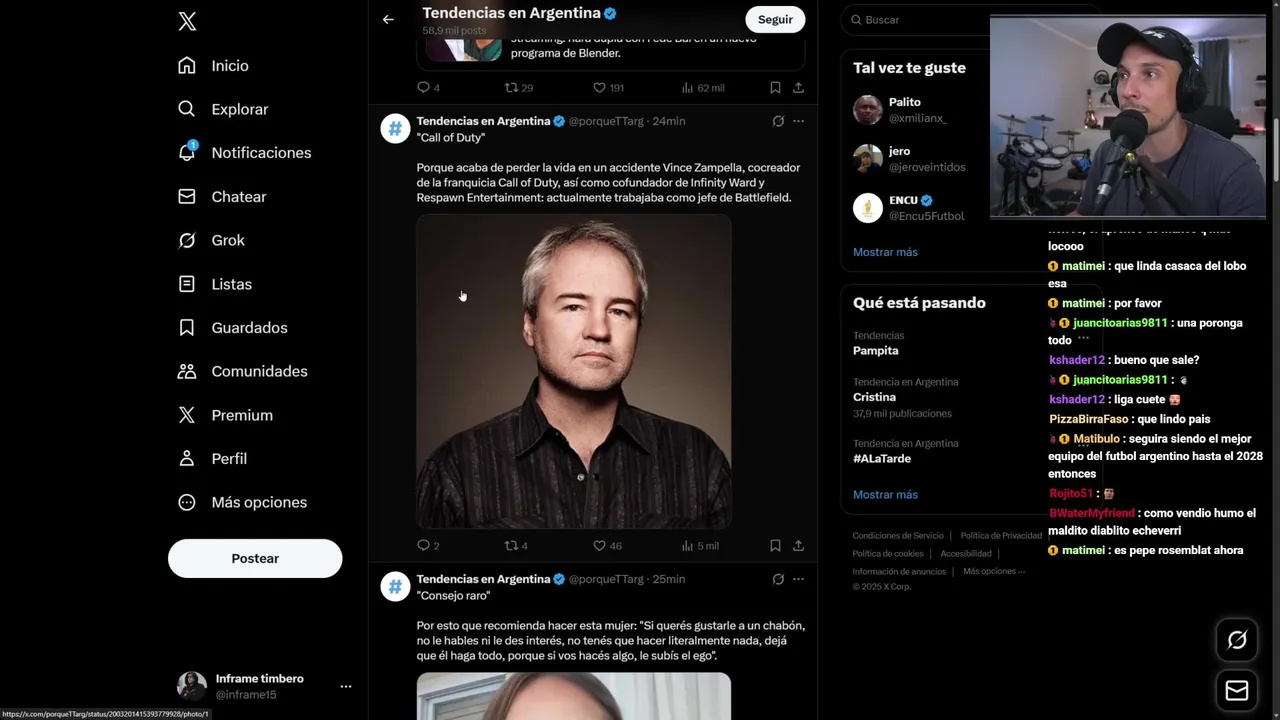The height and width of the screenshot is (720, 1280).
Task: Go back with the left arrow icon
Action: (x=388, y=19)
